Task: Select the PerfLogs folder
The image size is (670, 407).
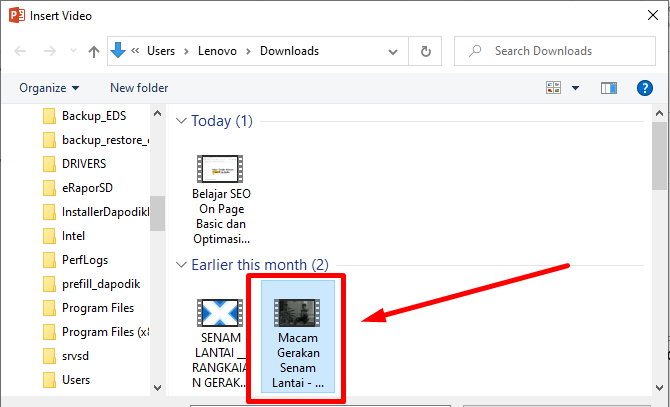Action: [85, 260]
